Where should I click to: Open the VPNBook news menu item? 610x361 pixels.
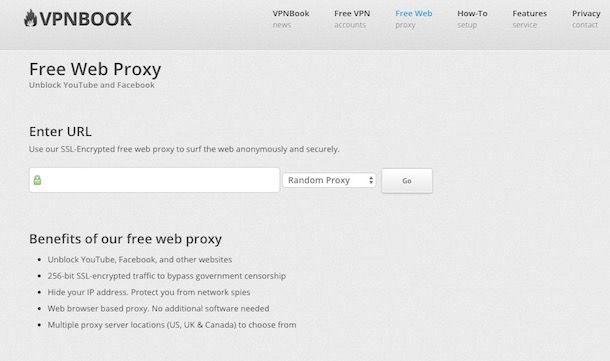point(291,19)
